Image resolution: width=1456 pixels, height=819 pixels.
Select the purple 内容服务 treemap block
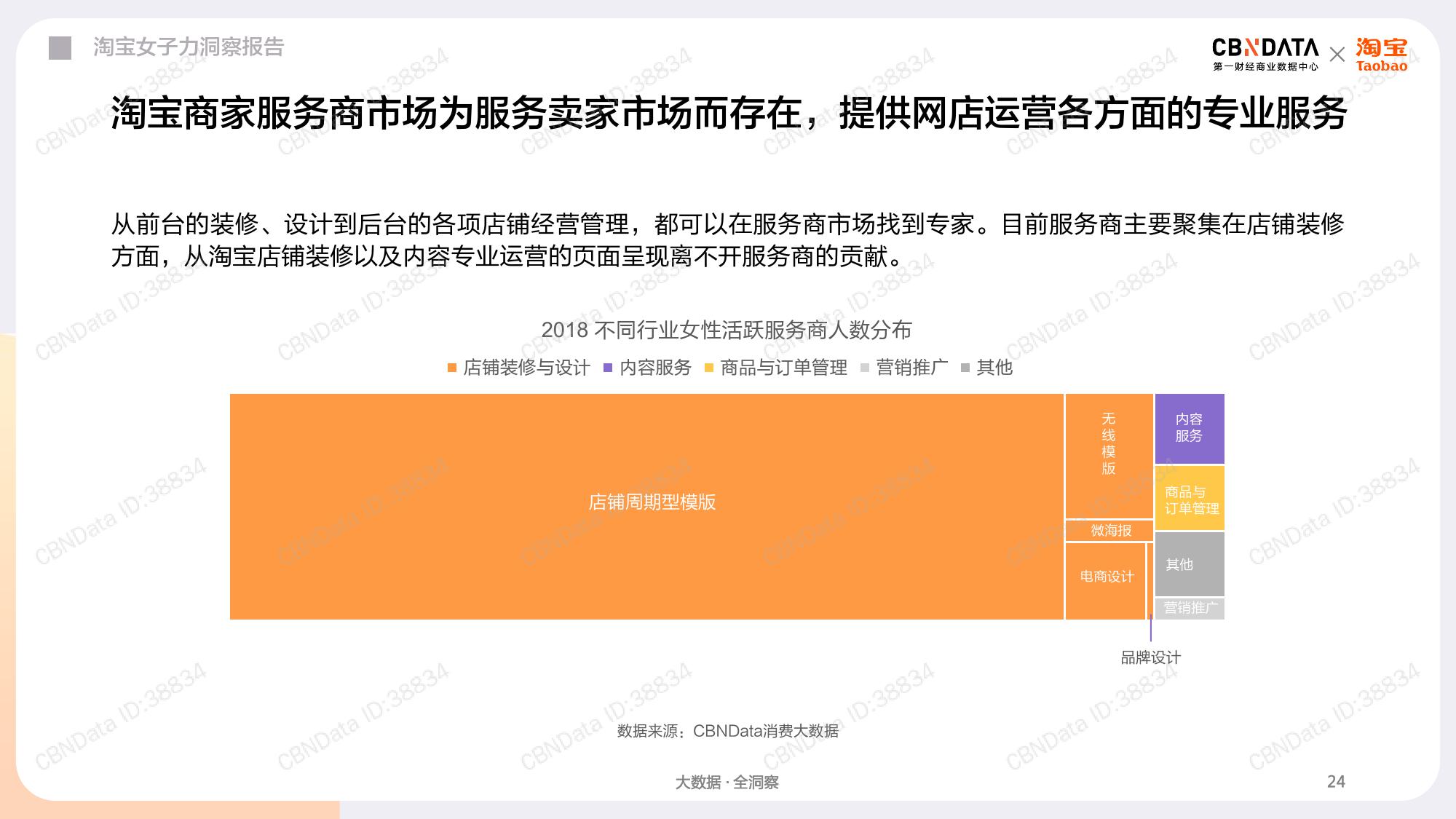coord(1189,428)
